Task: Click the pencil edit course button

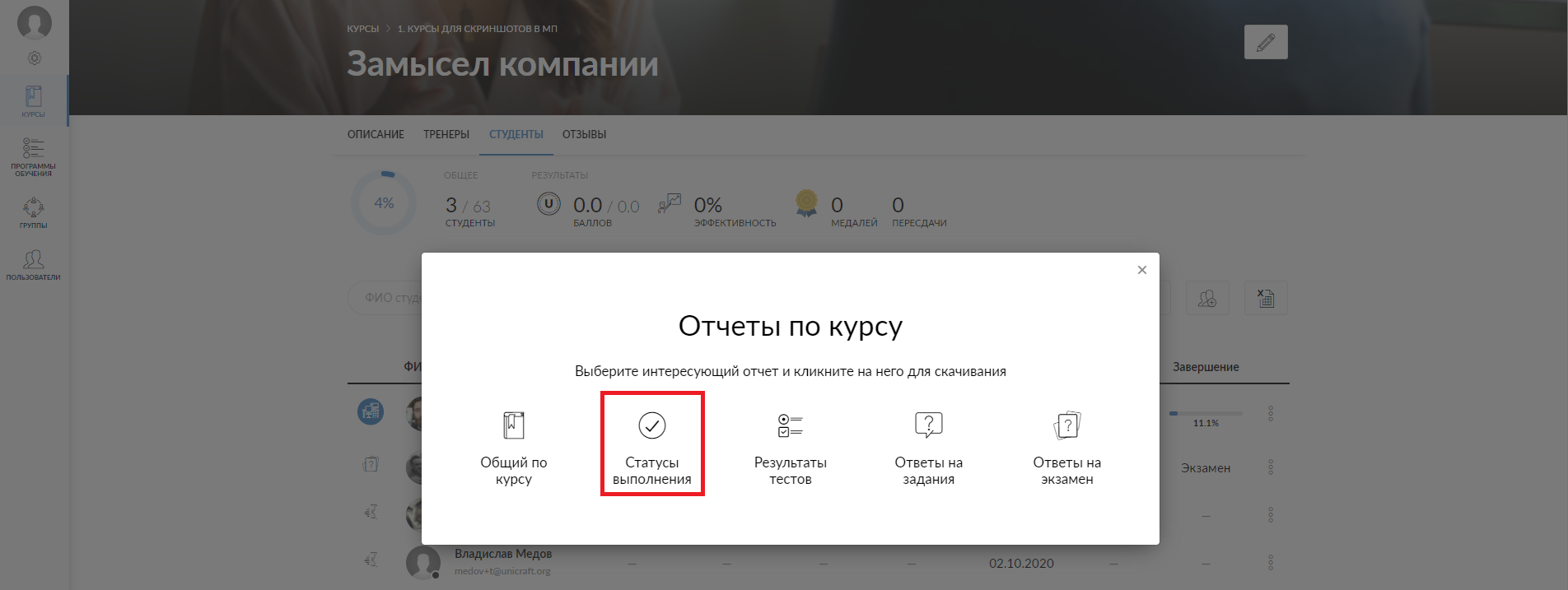Action: [x=1265, y=42]
